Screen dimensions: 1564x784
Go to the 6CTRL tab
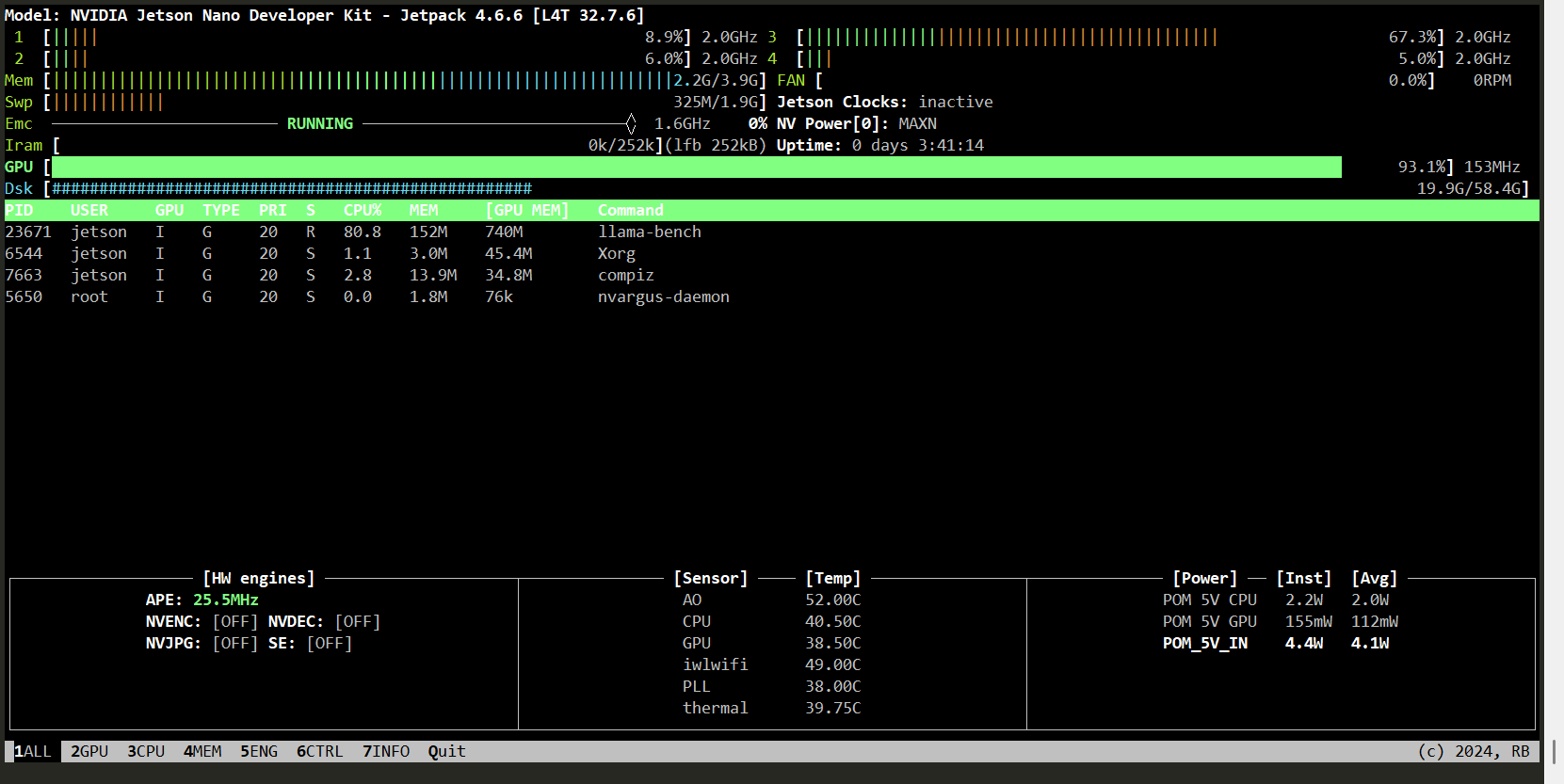click(320, 751)
